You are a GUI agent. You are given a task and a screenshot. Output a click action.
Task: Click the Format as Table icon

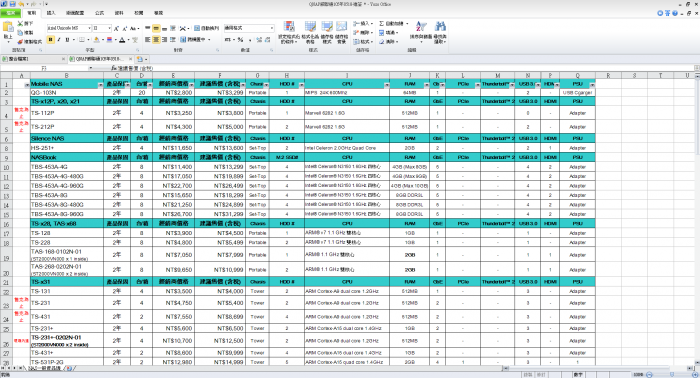point(310,32)
